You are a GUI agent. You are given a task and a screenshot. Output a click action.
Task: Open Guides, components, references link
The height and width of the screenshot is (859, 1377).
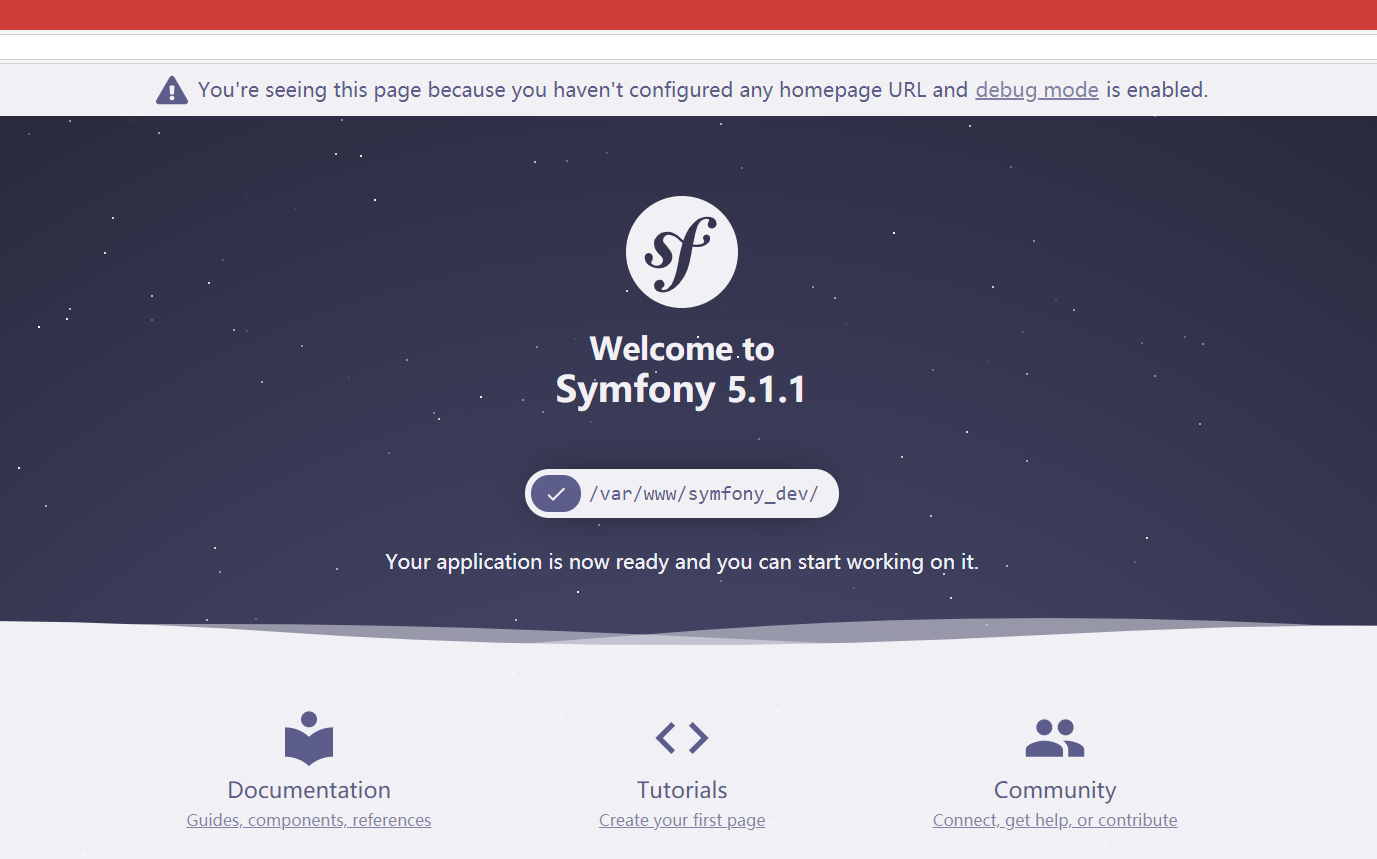tap(309, 820)
